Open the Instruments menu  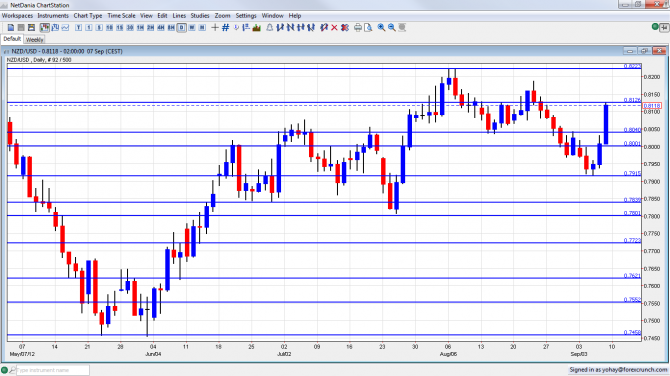53,16
